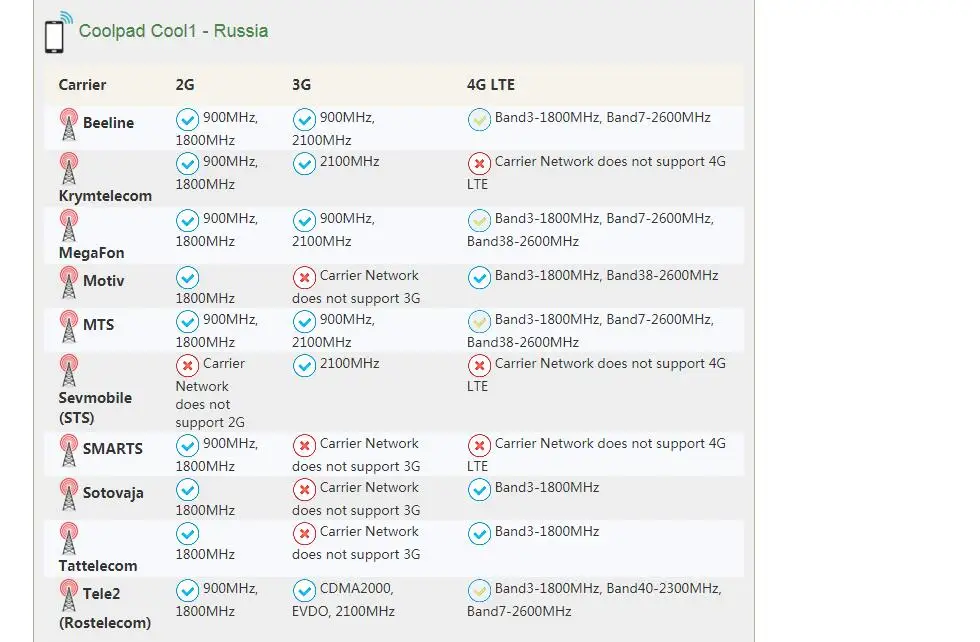Select the SMARTS carrier name
Viewport: 980px width, 642px height.
point(112,449)
